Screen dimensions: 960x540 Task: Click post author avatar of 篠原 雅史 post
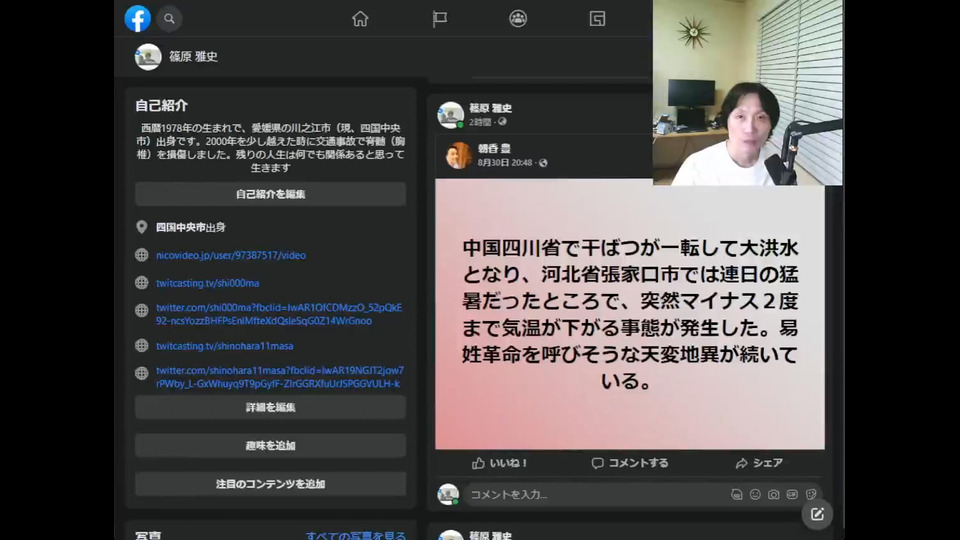[451, 114]
